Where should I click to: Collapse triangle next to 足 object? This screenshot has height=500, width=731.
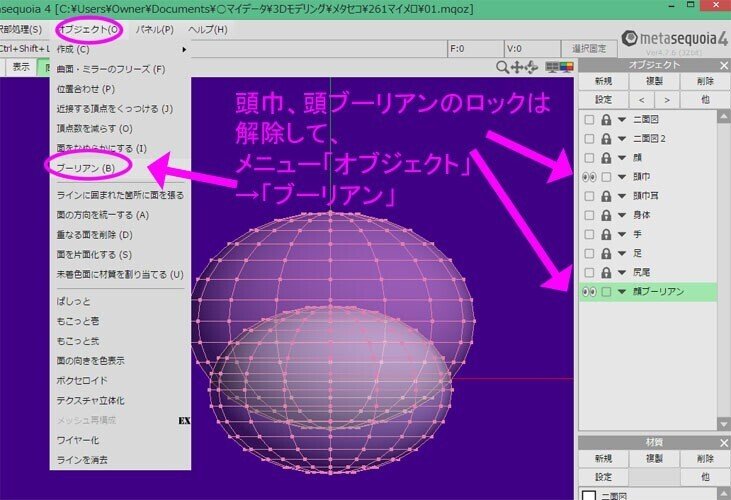click(x=621, y=253)
